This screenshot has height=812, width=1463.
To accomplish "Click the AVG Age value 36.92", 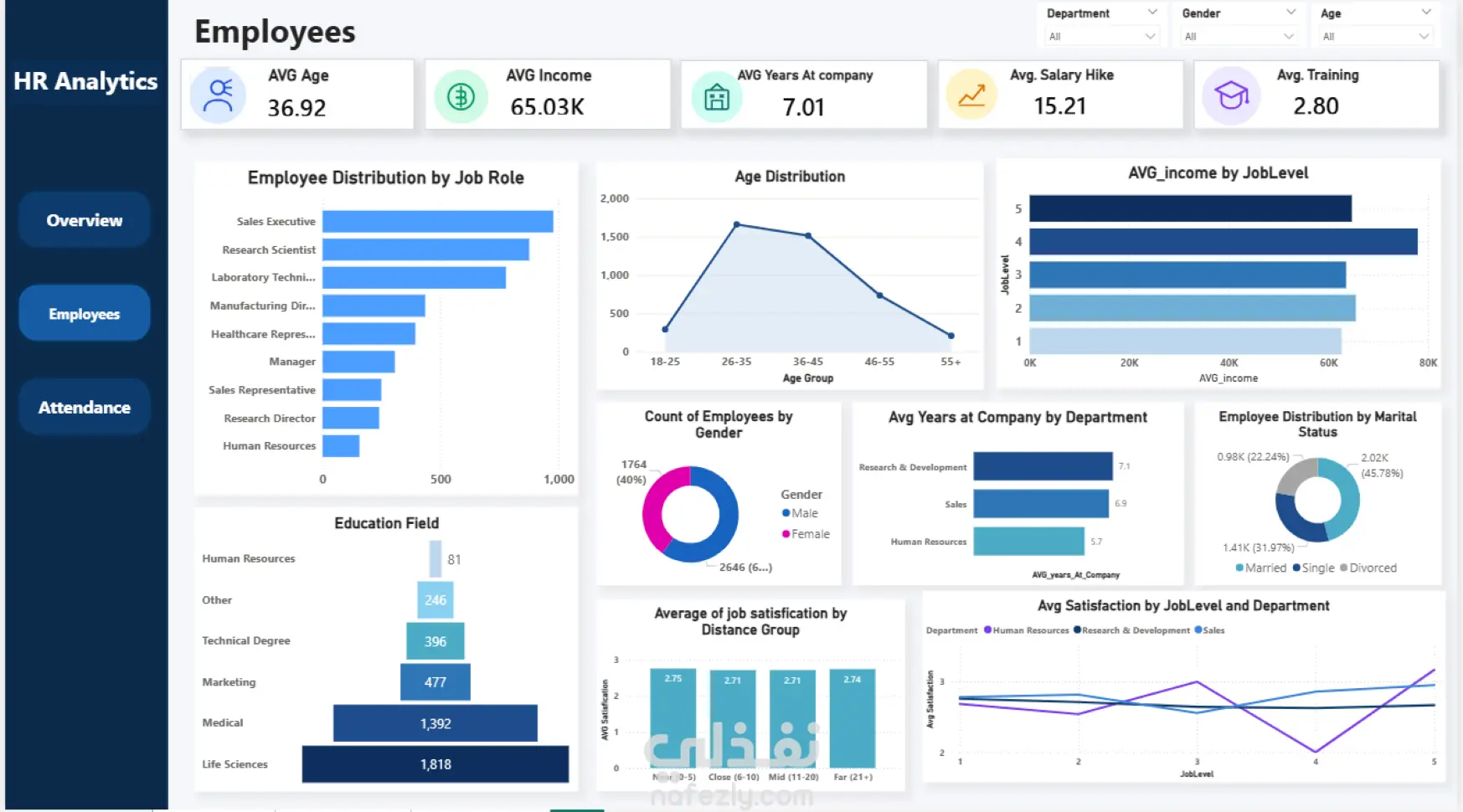I will click(296, 108).
